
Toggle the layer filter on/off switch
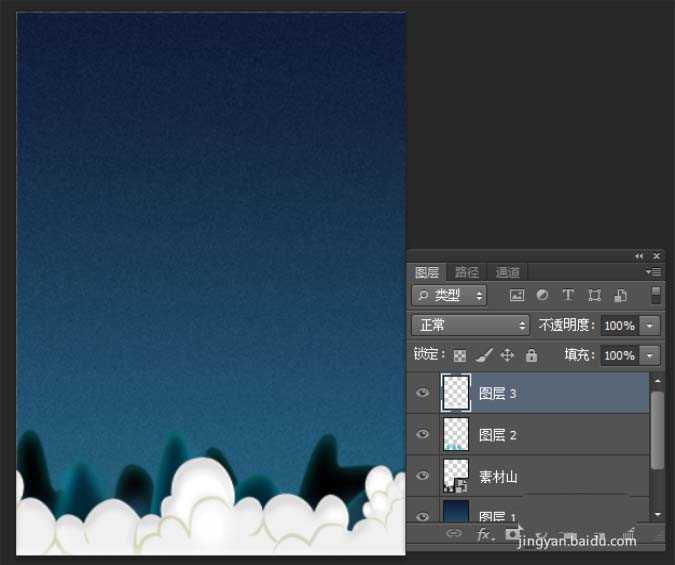point(656,295)
